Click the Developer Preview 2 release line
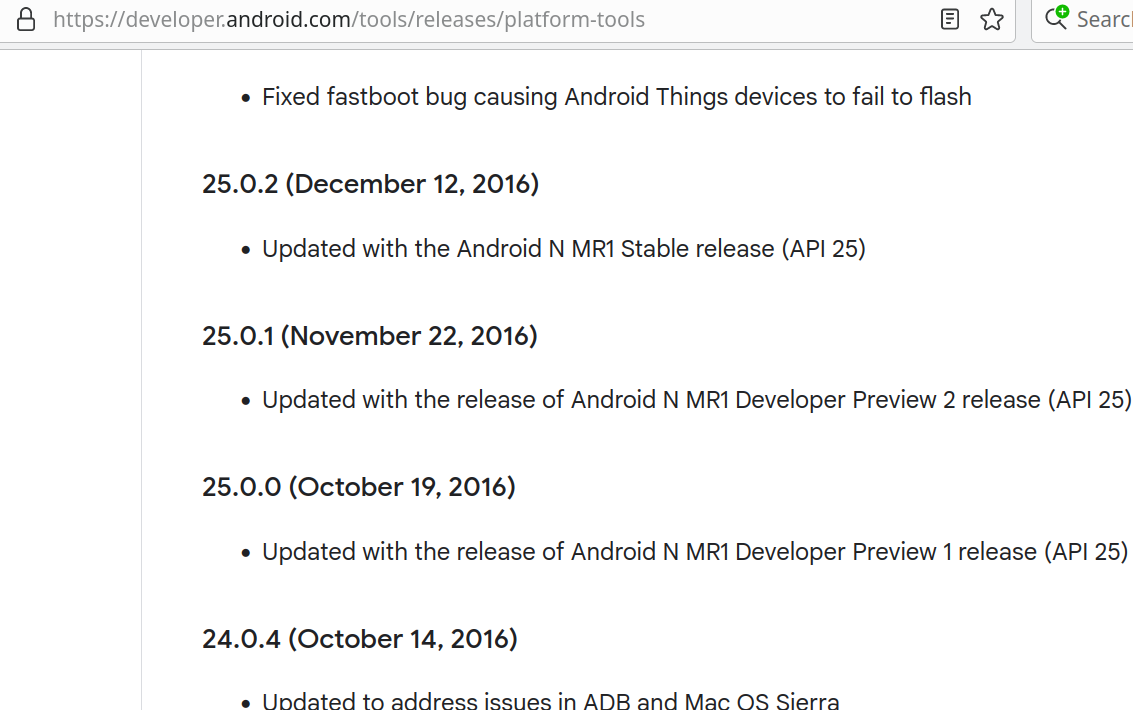 tap(696, 400)
